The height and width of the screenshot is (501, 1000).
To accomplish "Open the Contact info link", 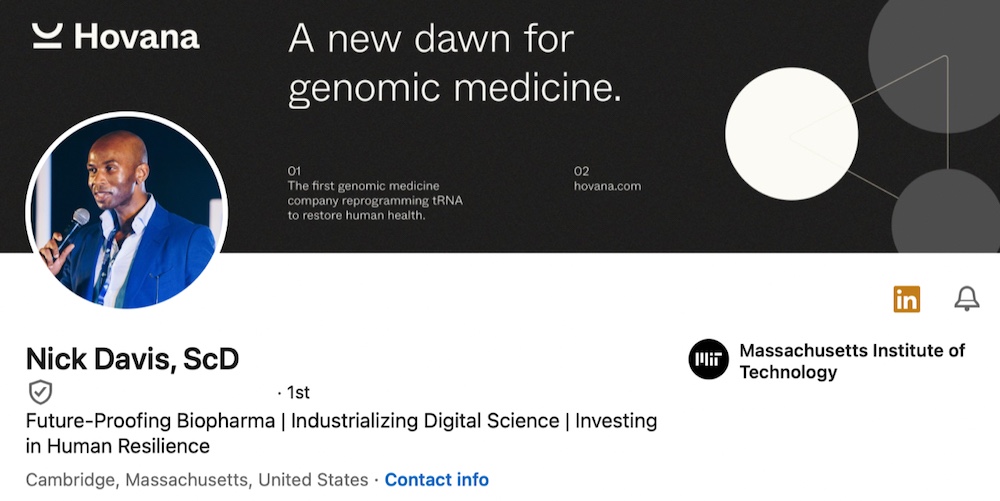I will (437, 480).
